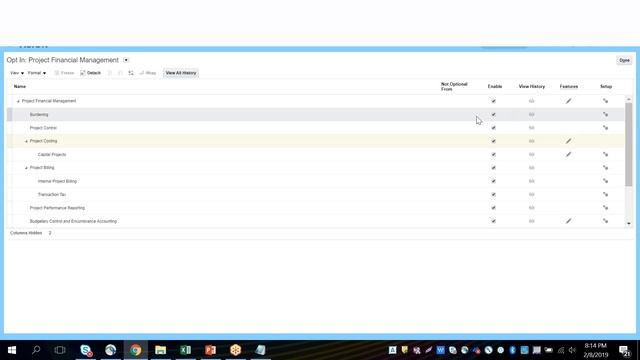
Task: Open Setup icon for Budgeting row
Action: coord(605,114)
